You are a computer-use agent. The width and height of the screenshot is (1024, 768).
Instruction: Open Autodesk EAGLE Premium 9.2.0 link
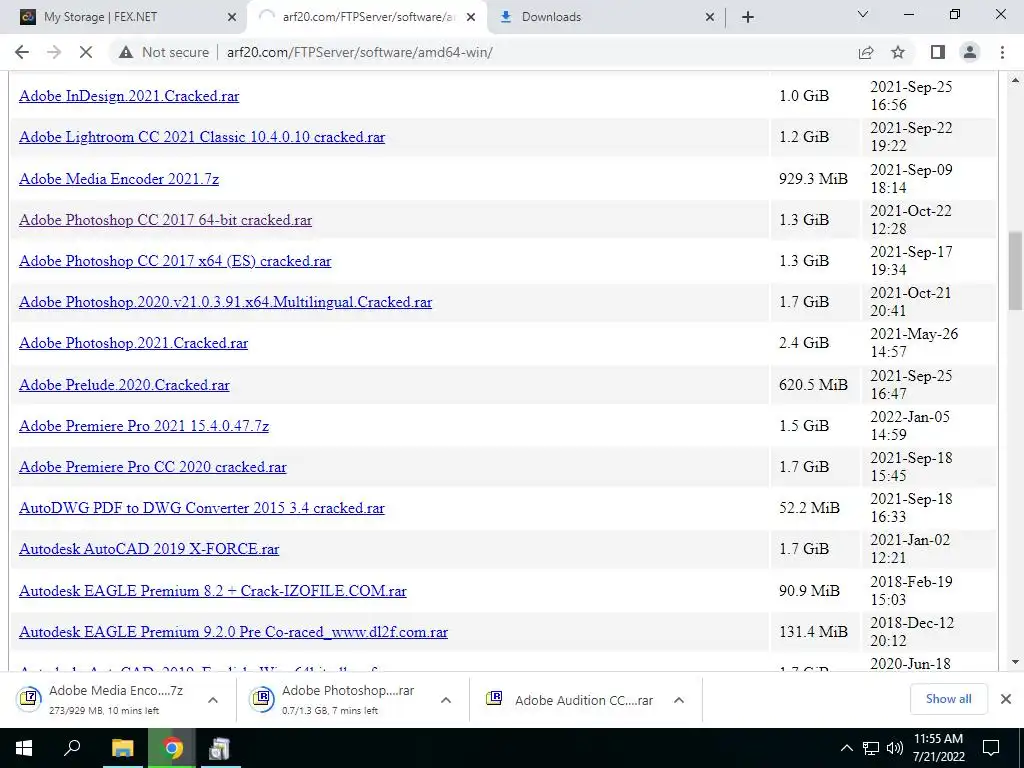233,633
